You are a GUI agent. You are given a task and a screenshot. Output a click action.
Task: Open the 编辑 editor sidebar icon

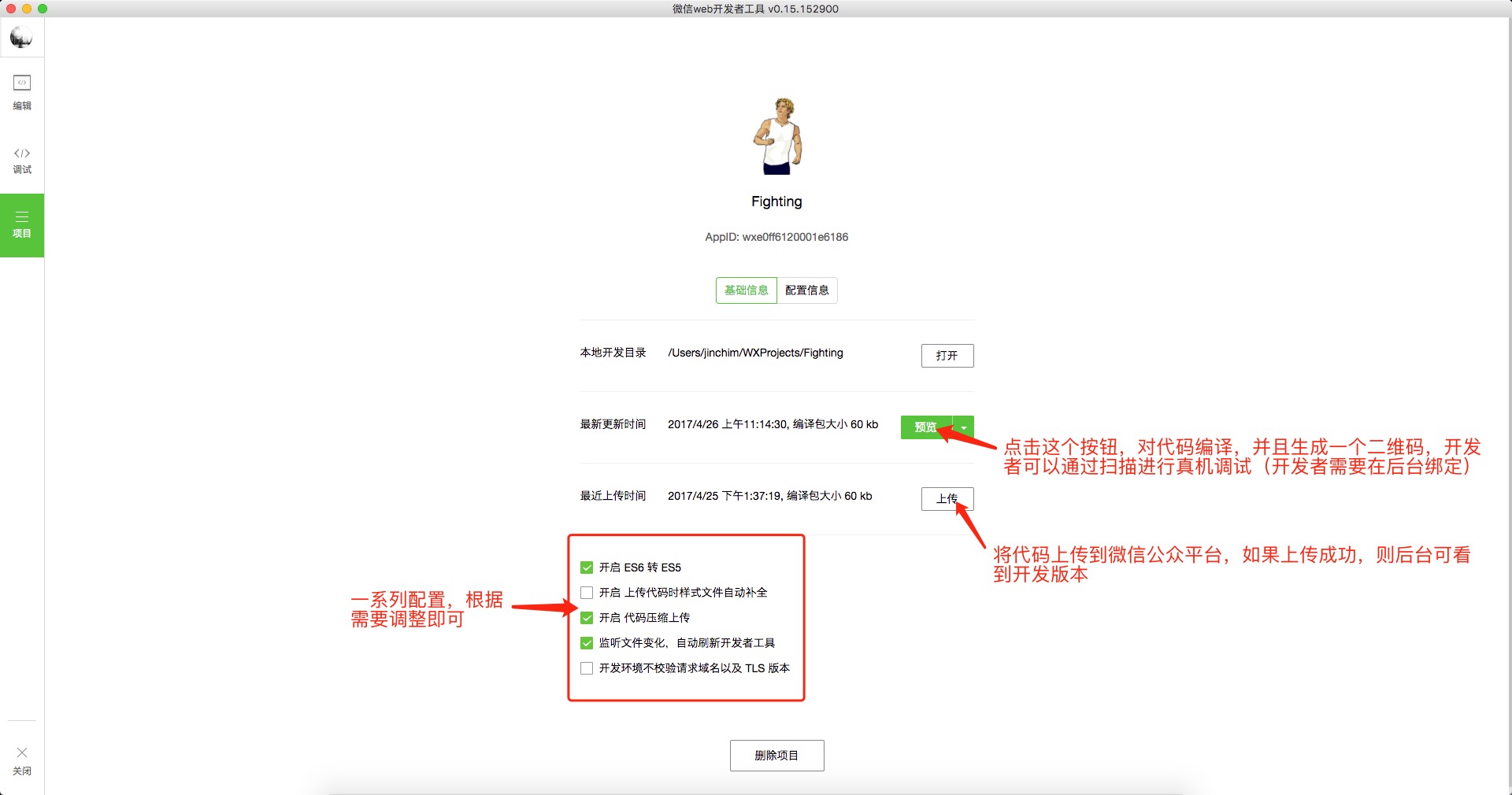22,92
